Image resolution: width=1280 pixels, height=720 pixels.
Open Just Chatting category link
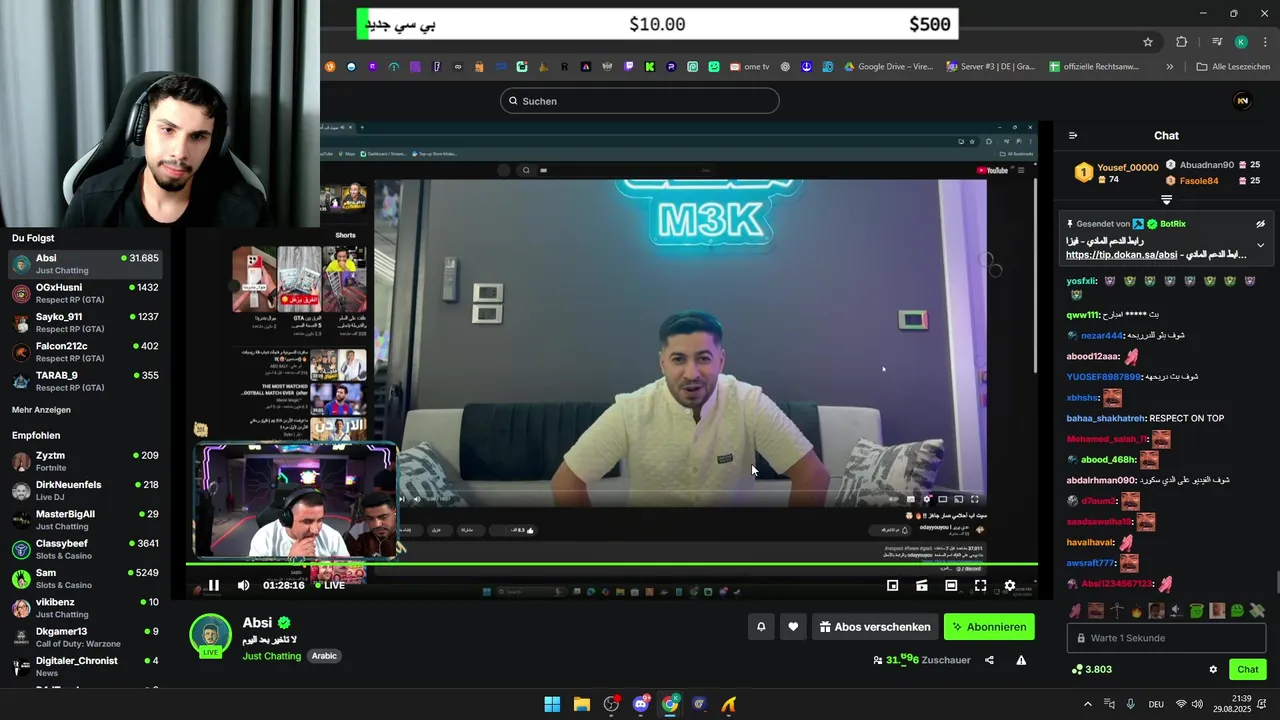pos(272,656)
